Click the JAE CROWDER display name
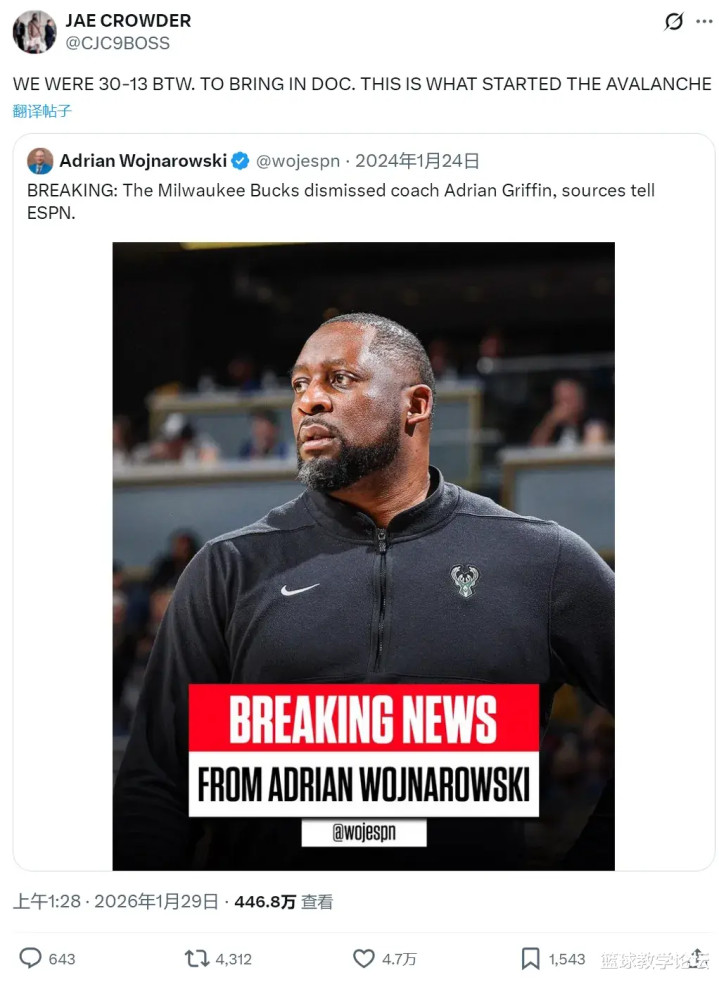The height and width of the screenshot is (982, 719). click(x=128, y=21)
